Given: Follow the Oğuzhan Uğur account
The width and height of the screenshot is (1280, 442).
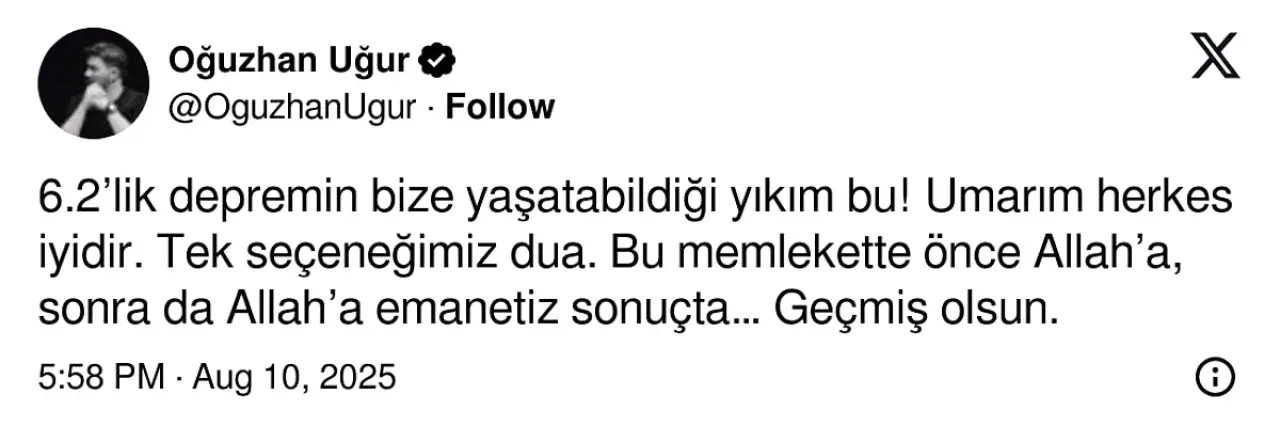Looking at the screenshot, I should coord(499,107).
